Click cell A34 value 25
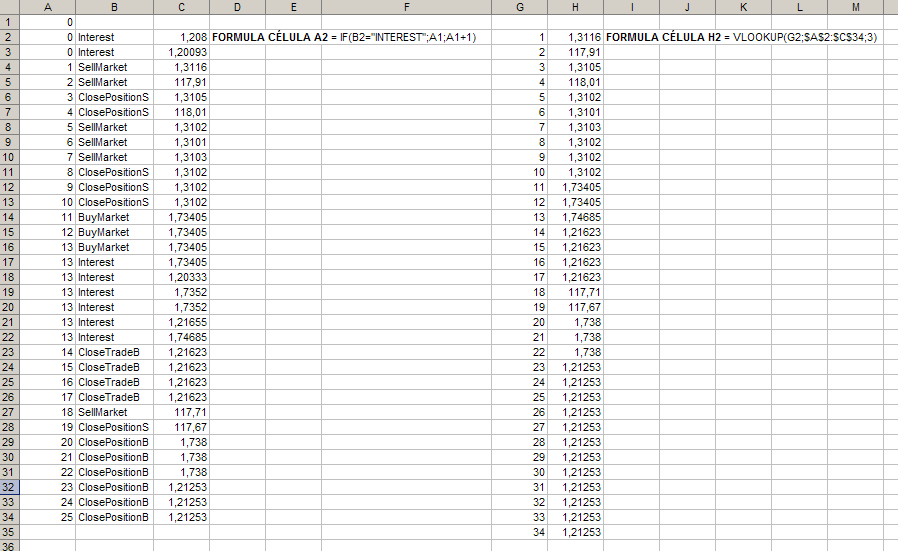This screenshot has width=898, height=551. click(48, 517)
